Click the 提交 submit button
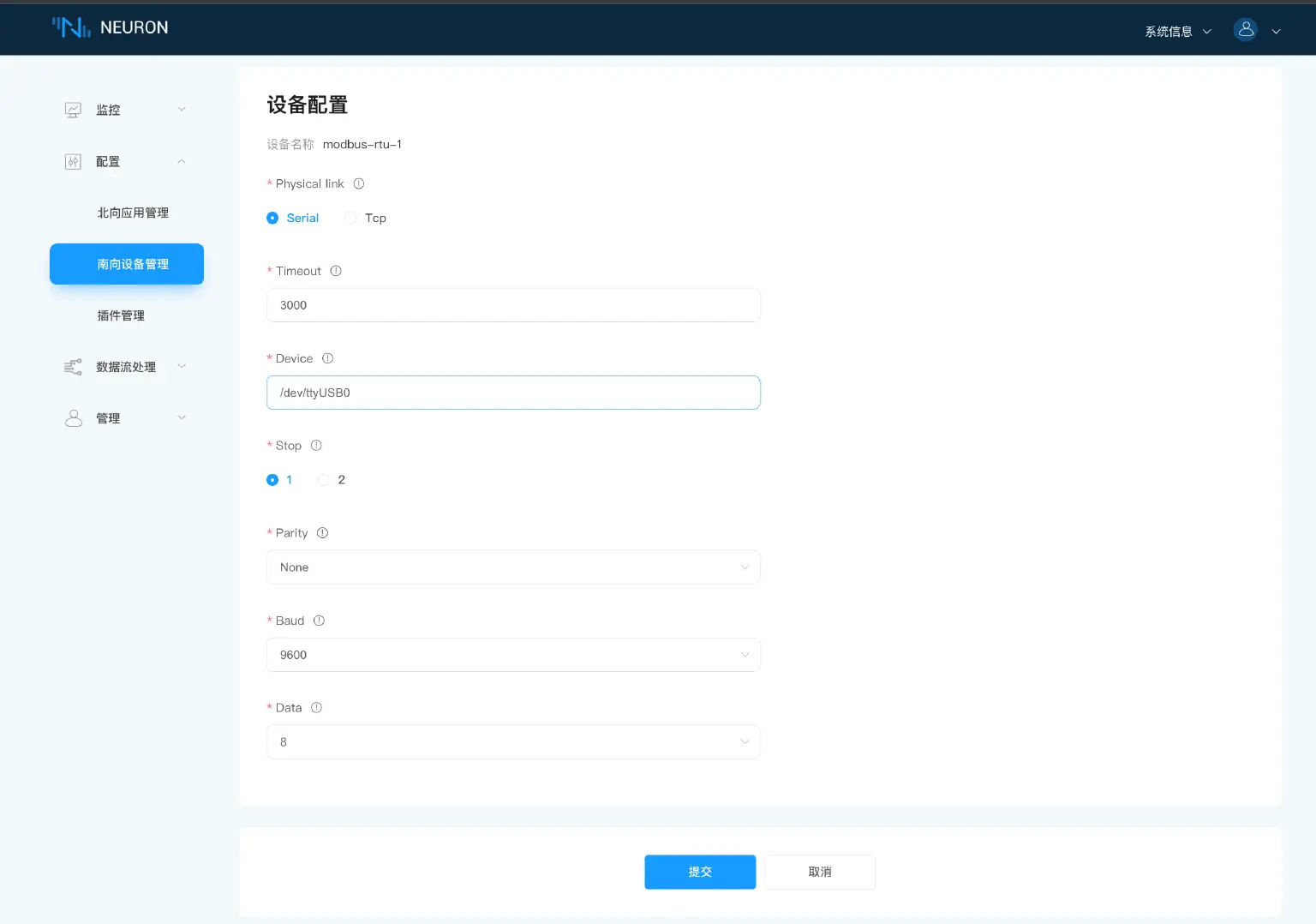The image size is (1316, 924). pyautogui.click(x=699, y=872)
